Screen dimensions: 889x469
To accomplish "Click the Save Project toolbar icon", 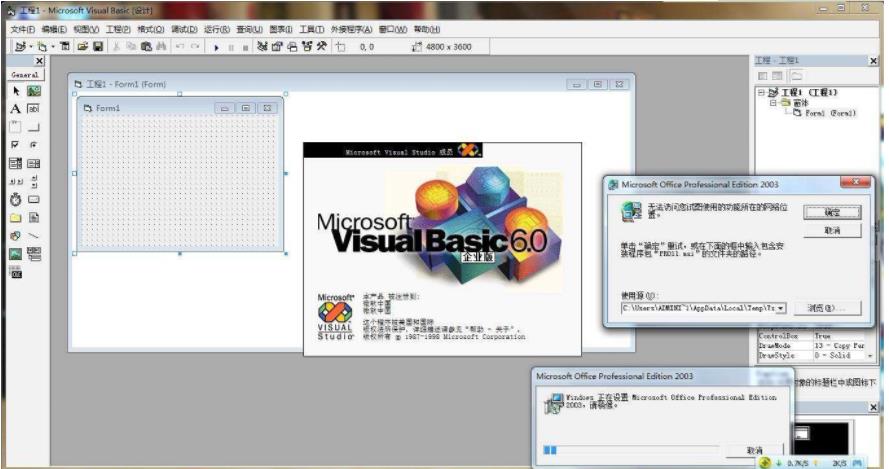I will [98, 46].
